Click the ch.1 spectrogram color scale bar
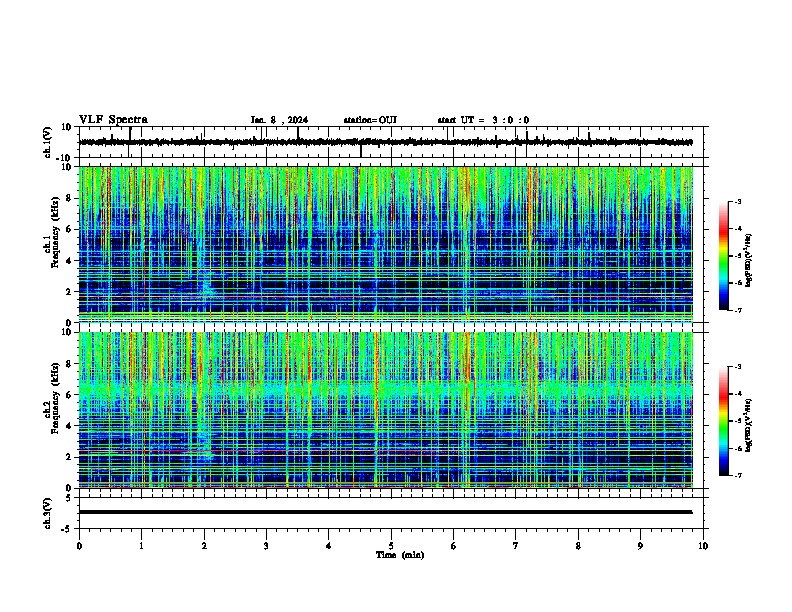 point(723,256)
